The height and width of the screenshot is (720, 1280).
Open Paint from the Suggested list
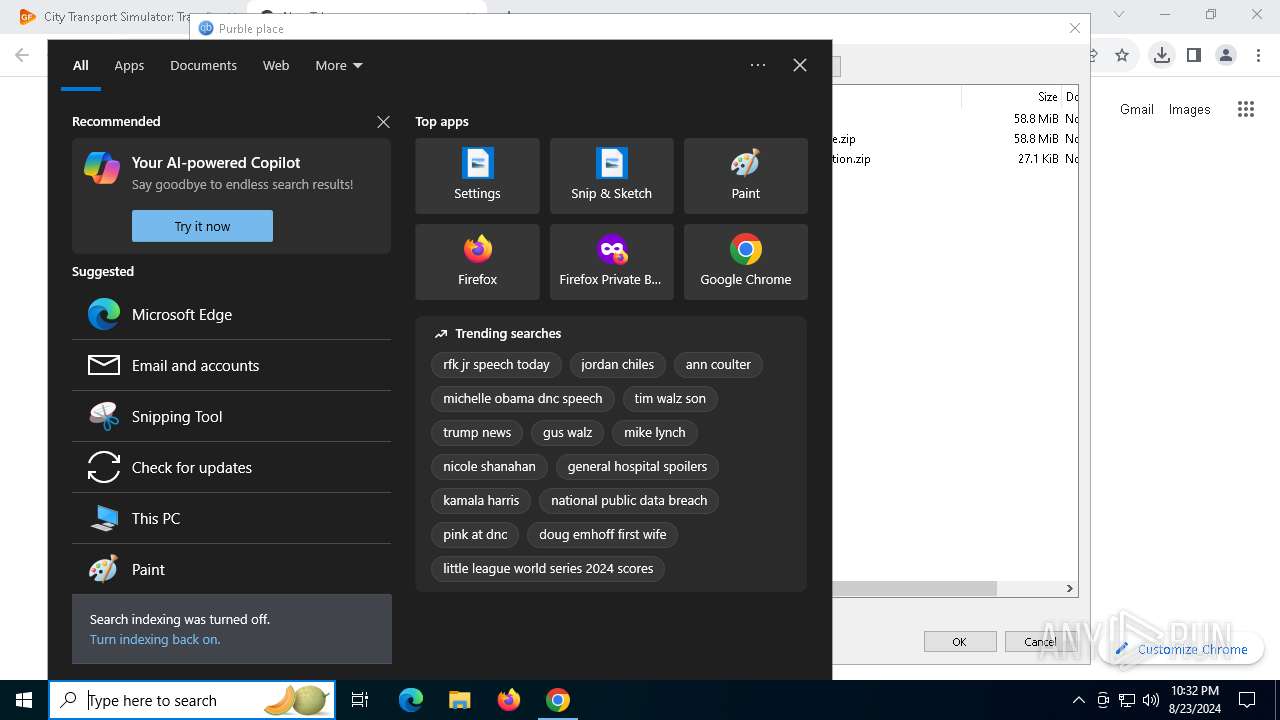pos(231,569)
